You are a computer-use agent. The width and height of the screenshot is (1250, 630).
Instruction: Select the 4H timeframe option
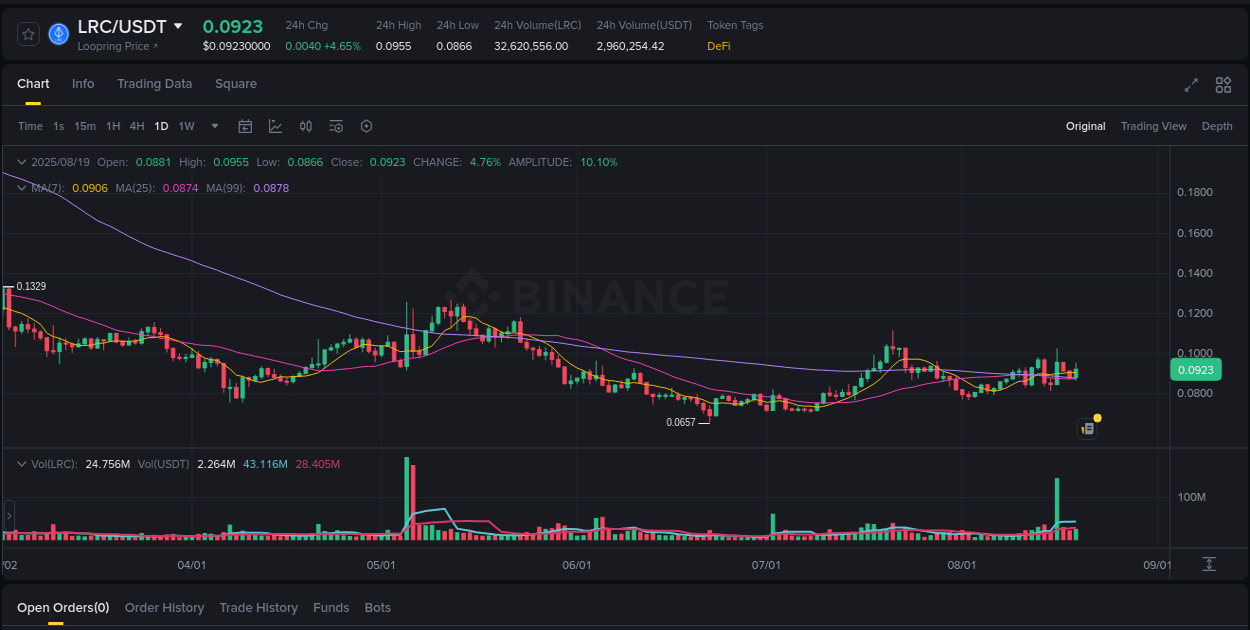[137, 126]
